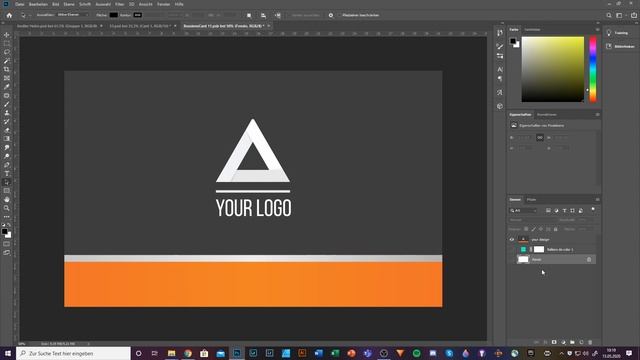This screenshot has height=360, width=640.
Task: Open the workspace switcher icon top right
Action: pyautogui.click(x=619, y=15)
